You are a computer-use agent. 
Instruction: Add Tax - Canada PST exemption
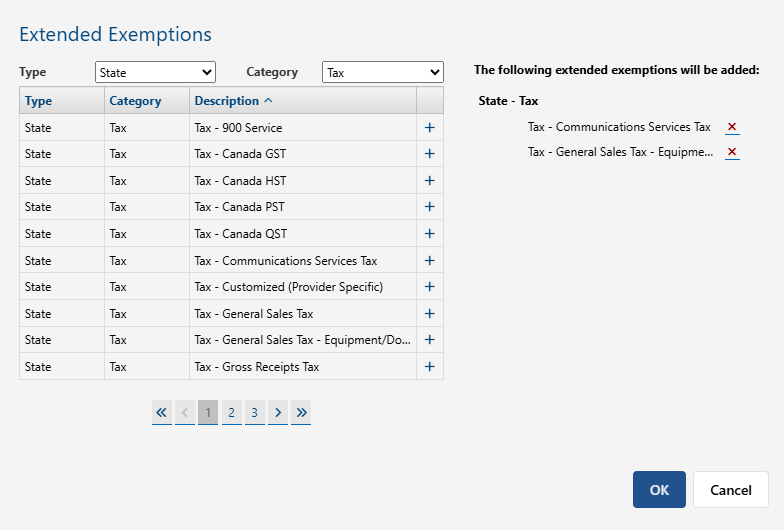pyautogui.click(x=430, y=206)
